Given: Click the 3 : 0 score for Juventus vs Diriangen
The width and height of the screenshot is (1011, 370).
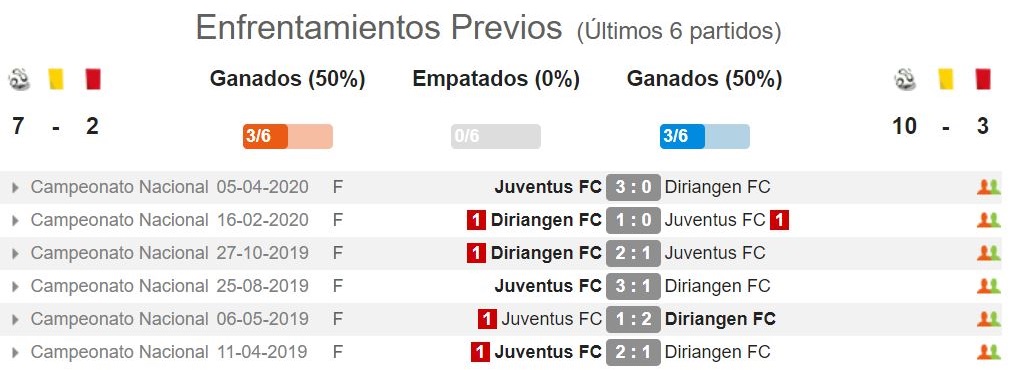Looking at the screenshot, I should pos(633,188).
